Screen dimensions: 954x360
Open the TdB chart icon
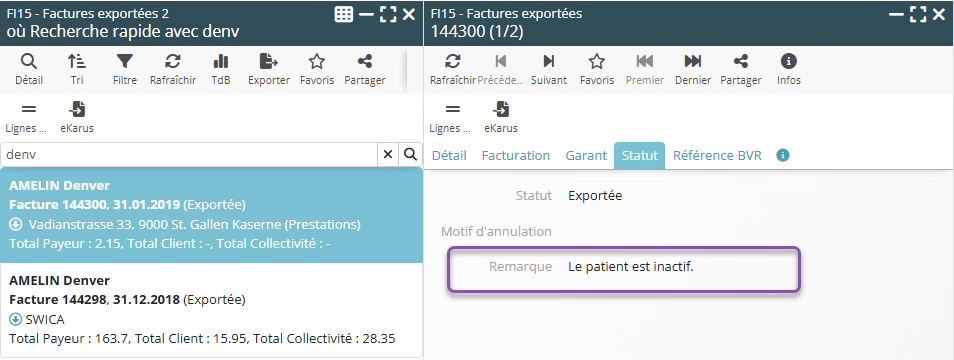click(x=221, y=69)
